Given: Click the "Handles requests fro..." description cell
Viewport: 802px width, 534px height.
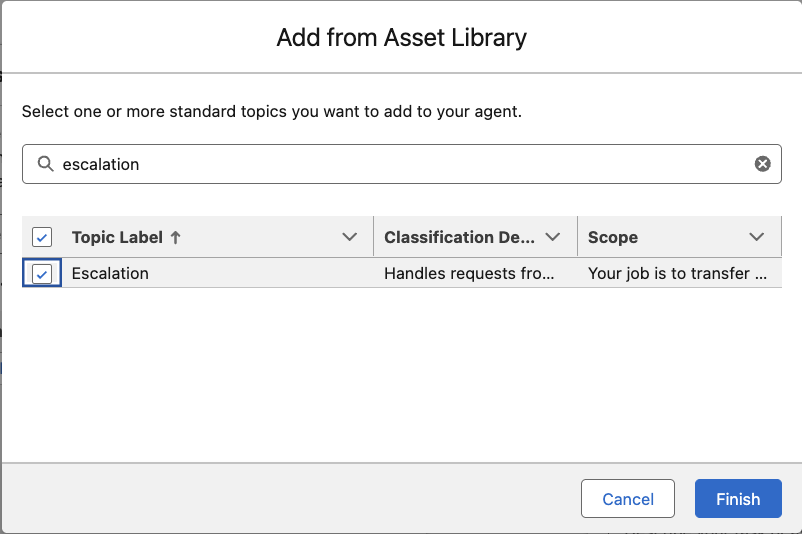Looking at the screenshot, I should click(468, 274).
